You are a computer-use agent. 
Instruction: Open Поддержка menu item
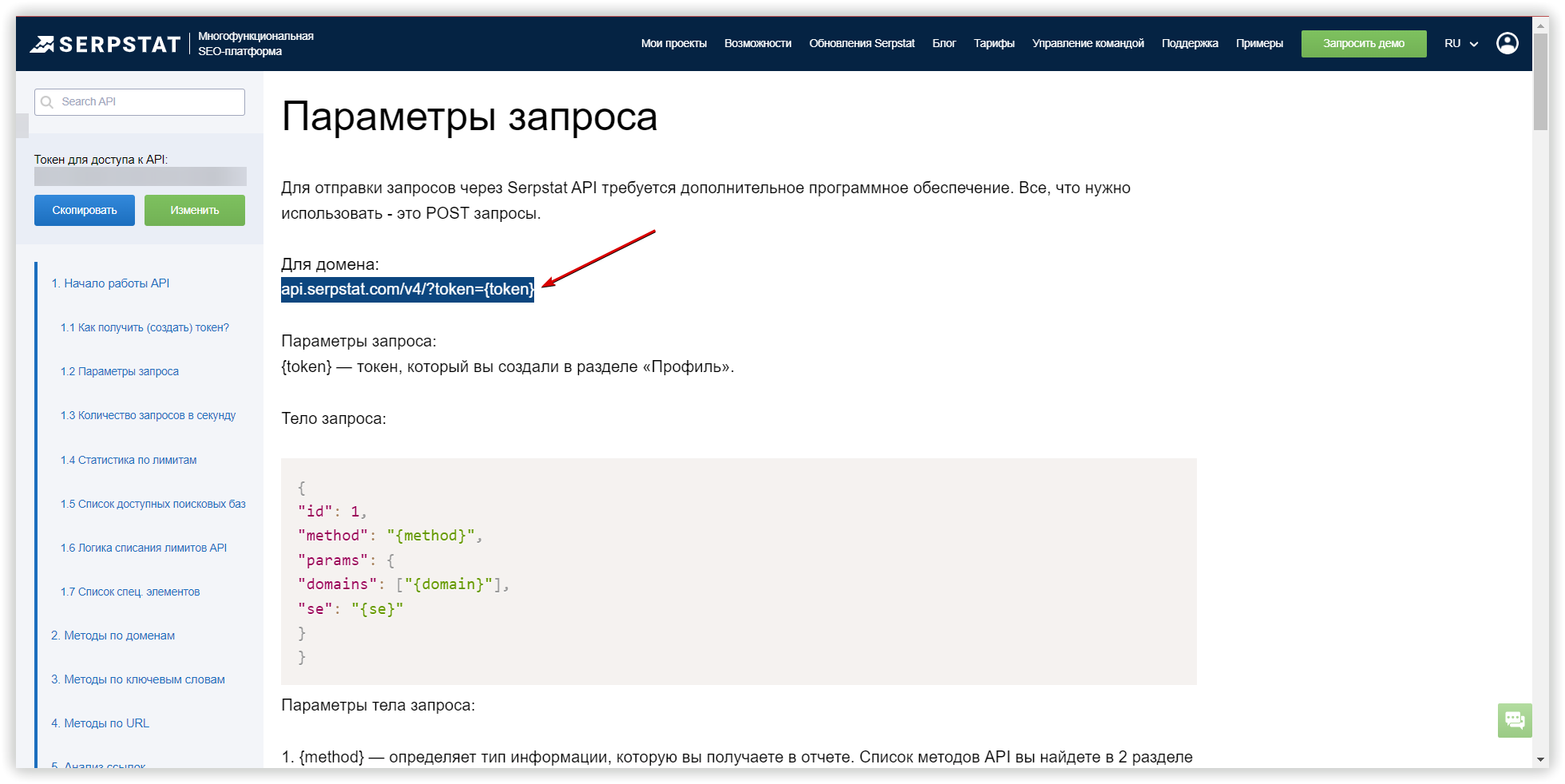(1190, 44)
